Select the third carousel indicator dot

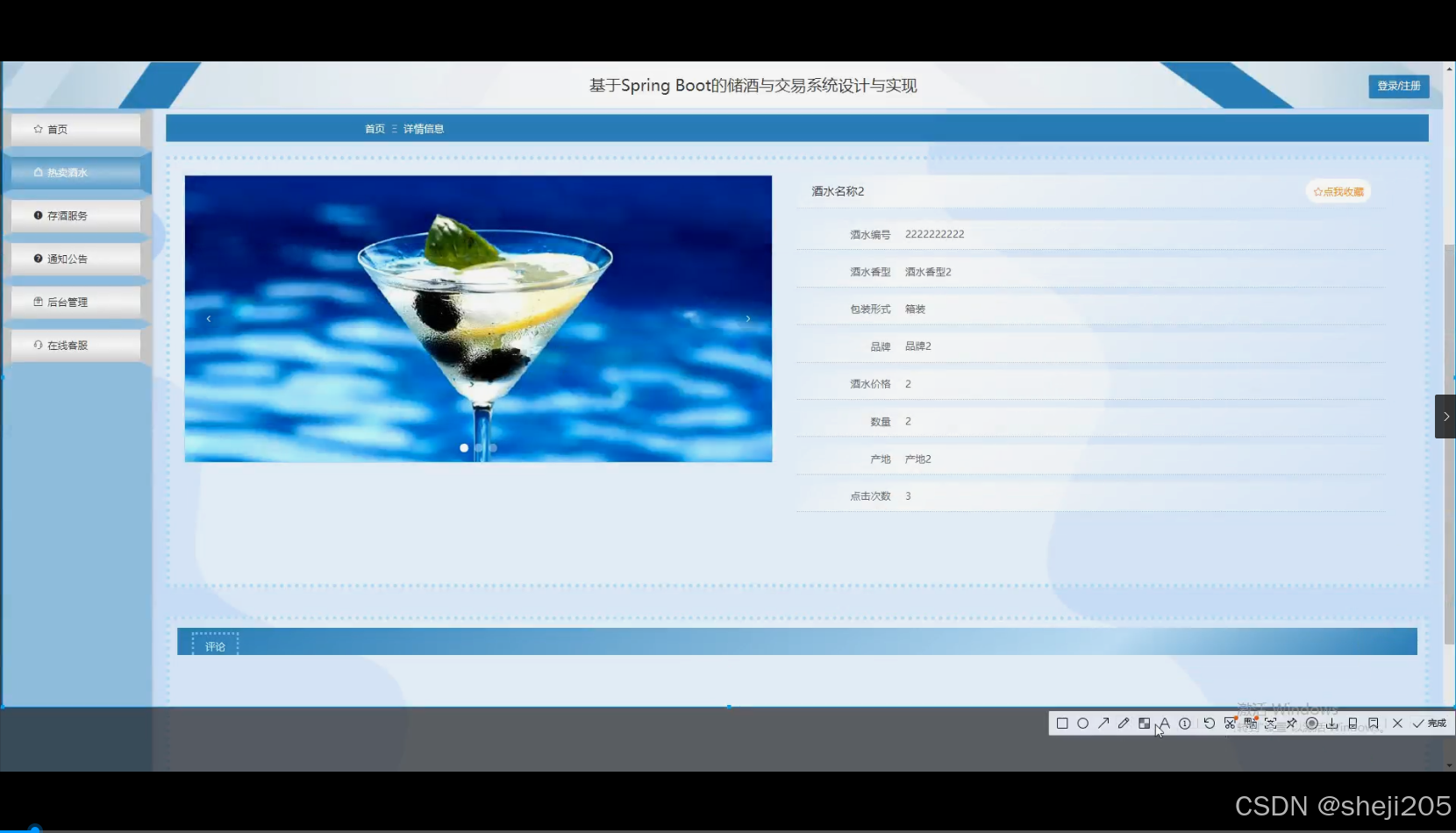pos(492,447)
